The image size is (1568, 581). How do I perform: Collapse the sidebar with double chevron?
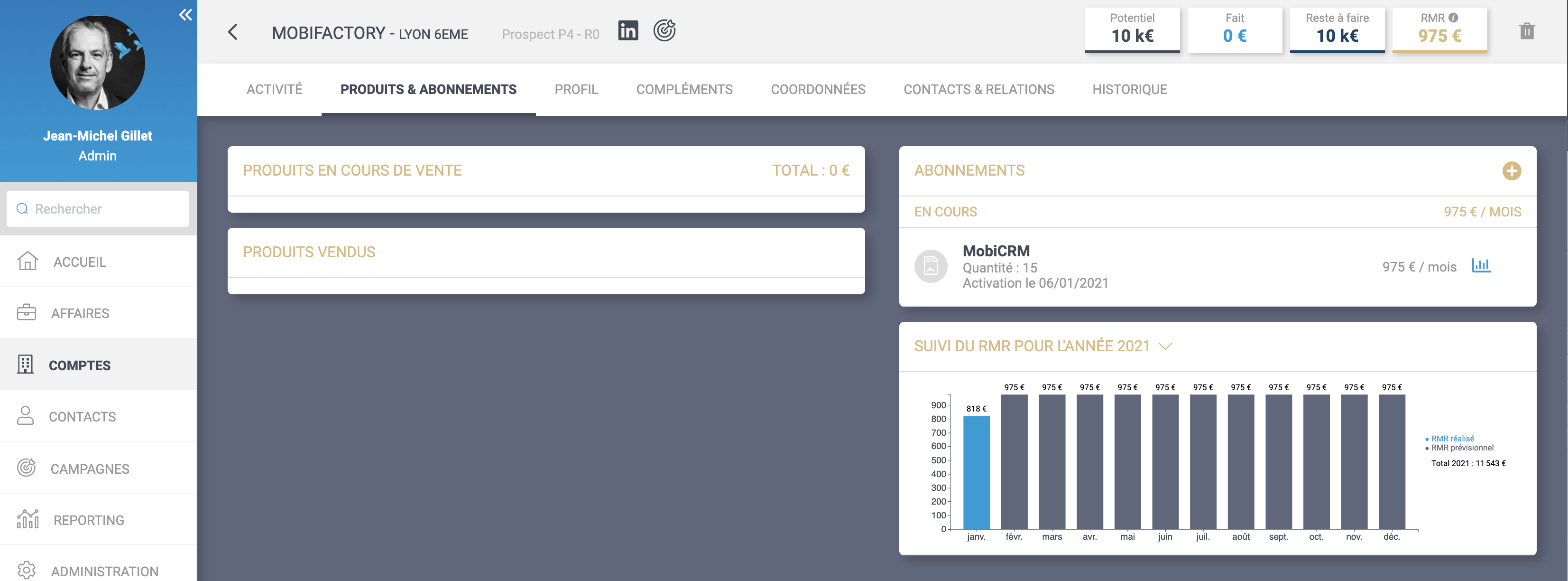pyautogui.click(x=185, y=15)
